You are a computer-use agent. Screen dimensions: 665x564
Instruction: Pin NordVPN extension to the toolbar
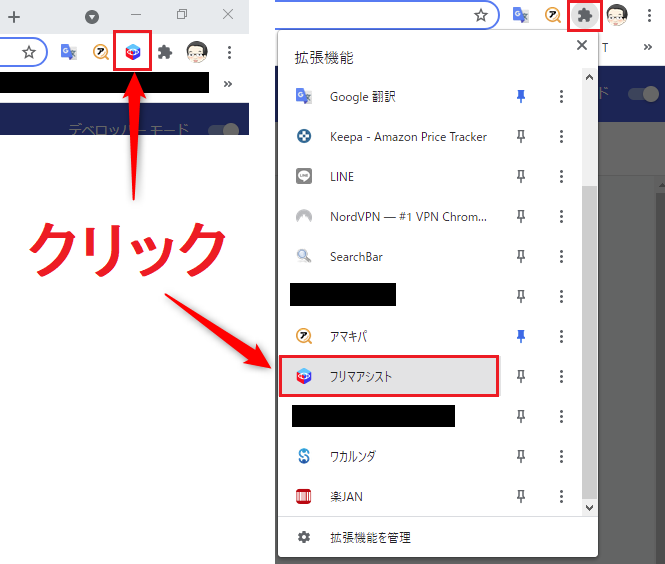(521, 216)
